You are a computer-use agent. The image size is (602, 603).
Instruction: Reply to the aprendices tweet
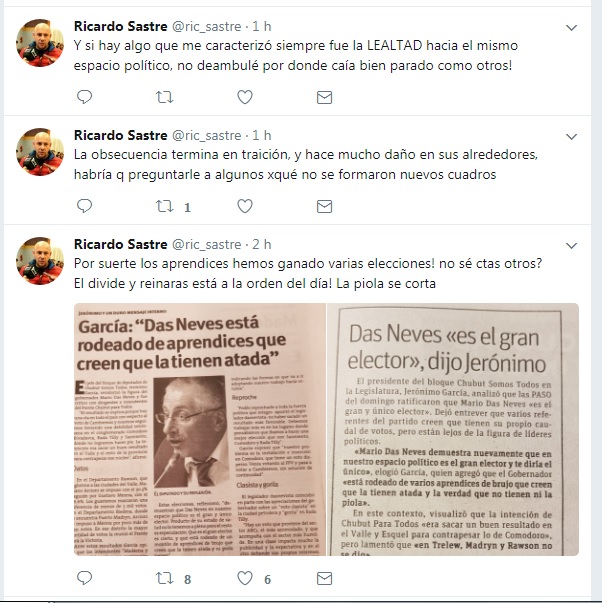84,578
